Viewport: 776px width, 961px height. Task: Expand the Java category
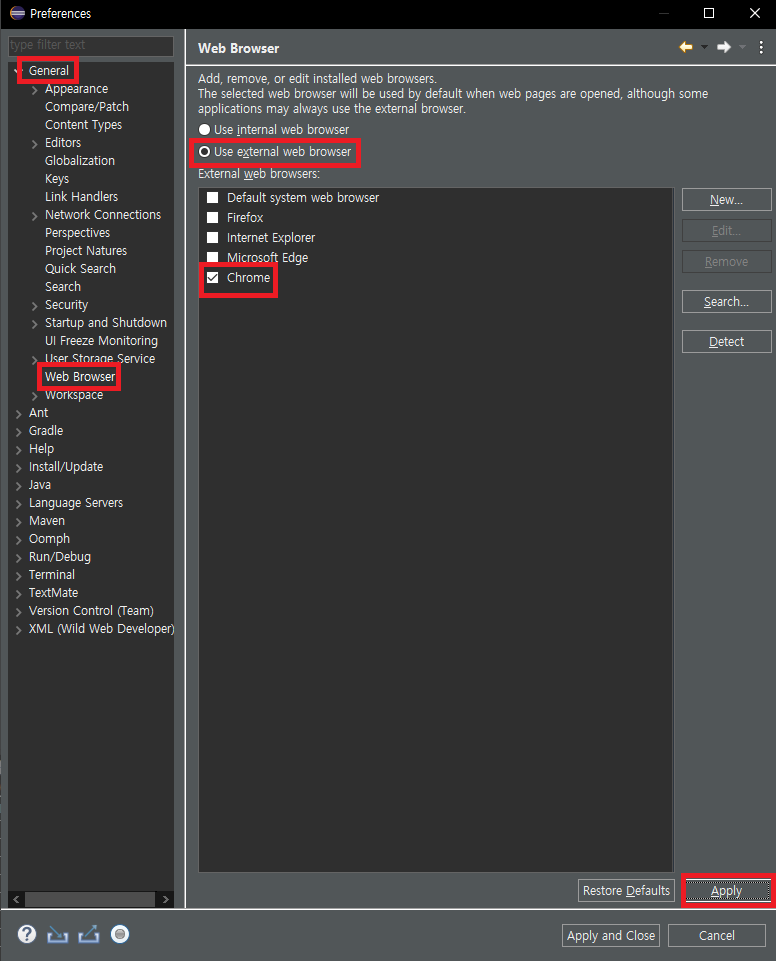pos(19,485)
